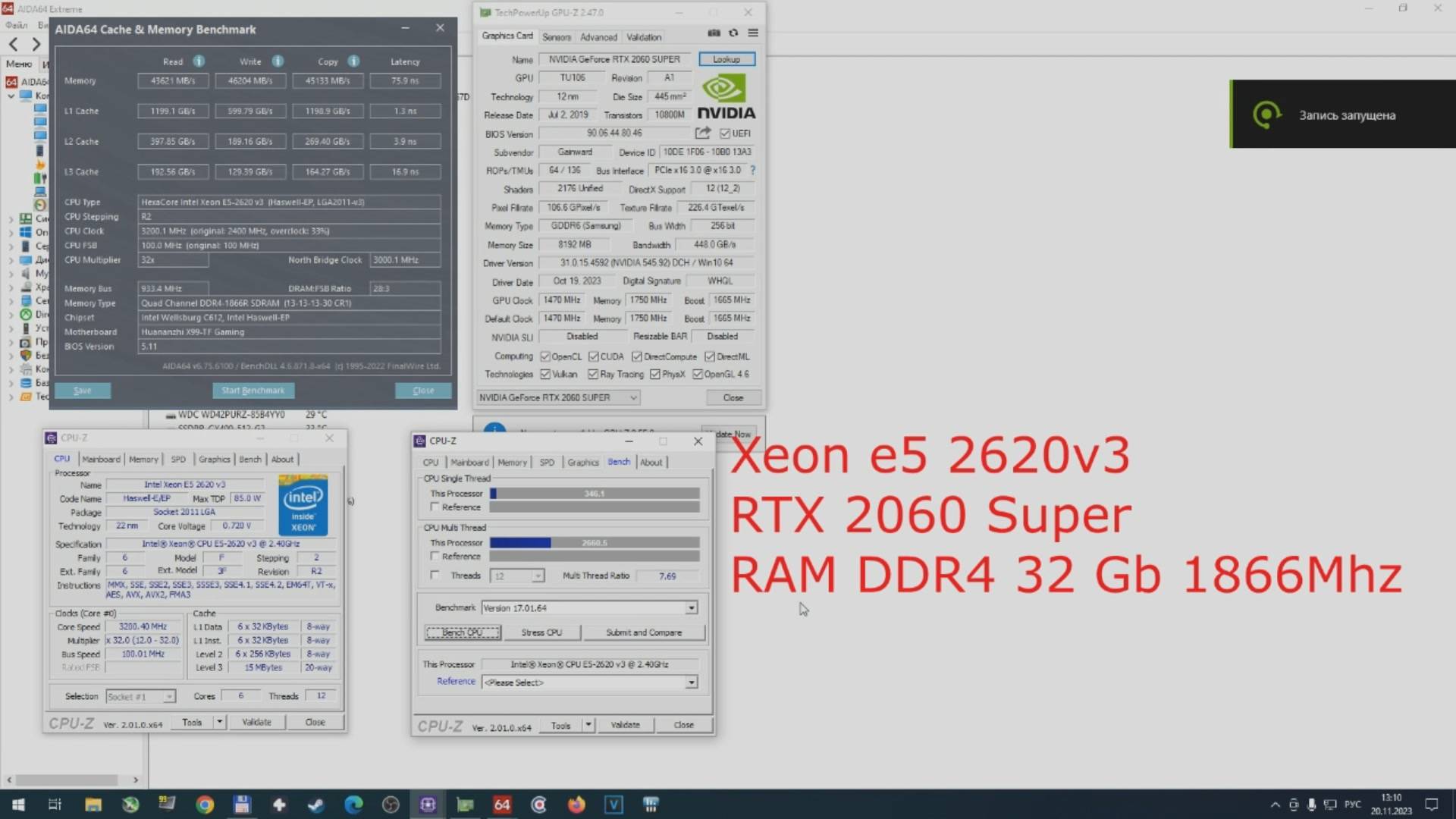The width and height of the screenshot is (1456, 819).
Task: Click GPU-Z screenshot camera icon
Action: 714,33
